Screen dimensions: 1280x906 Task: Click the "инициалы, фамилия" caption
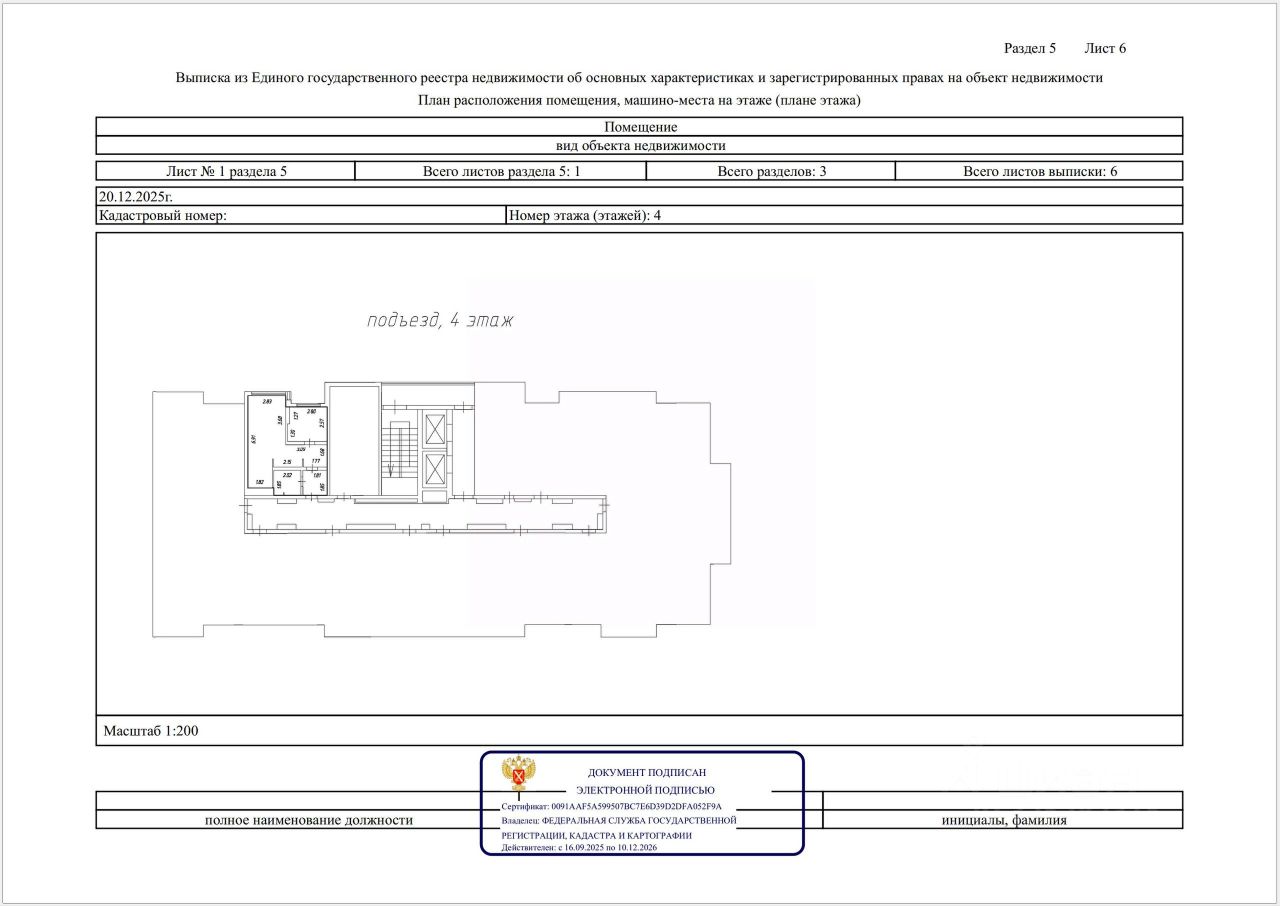tap(1003, 820)
